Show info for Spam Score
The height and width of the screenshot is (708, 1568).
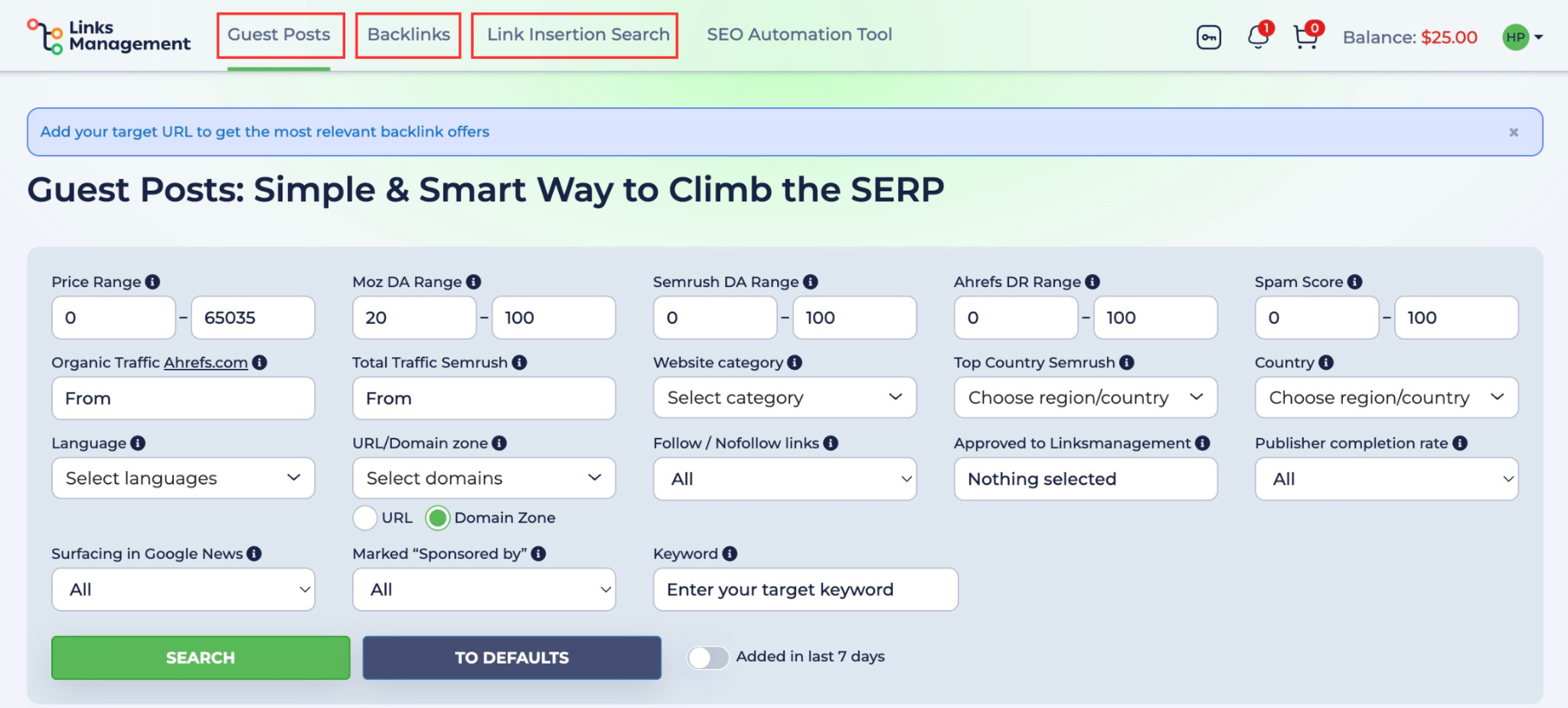pyautogui.click(x=1355, y=282)
